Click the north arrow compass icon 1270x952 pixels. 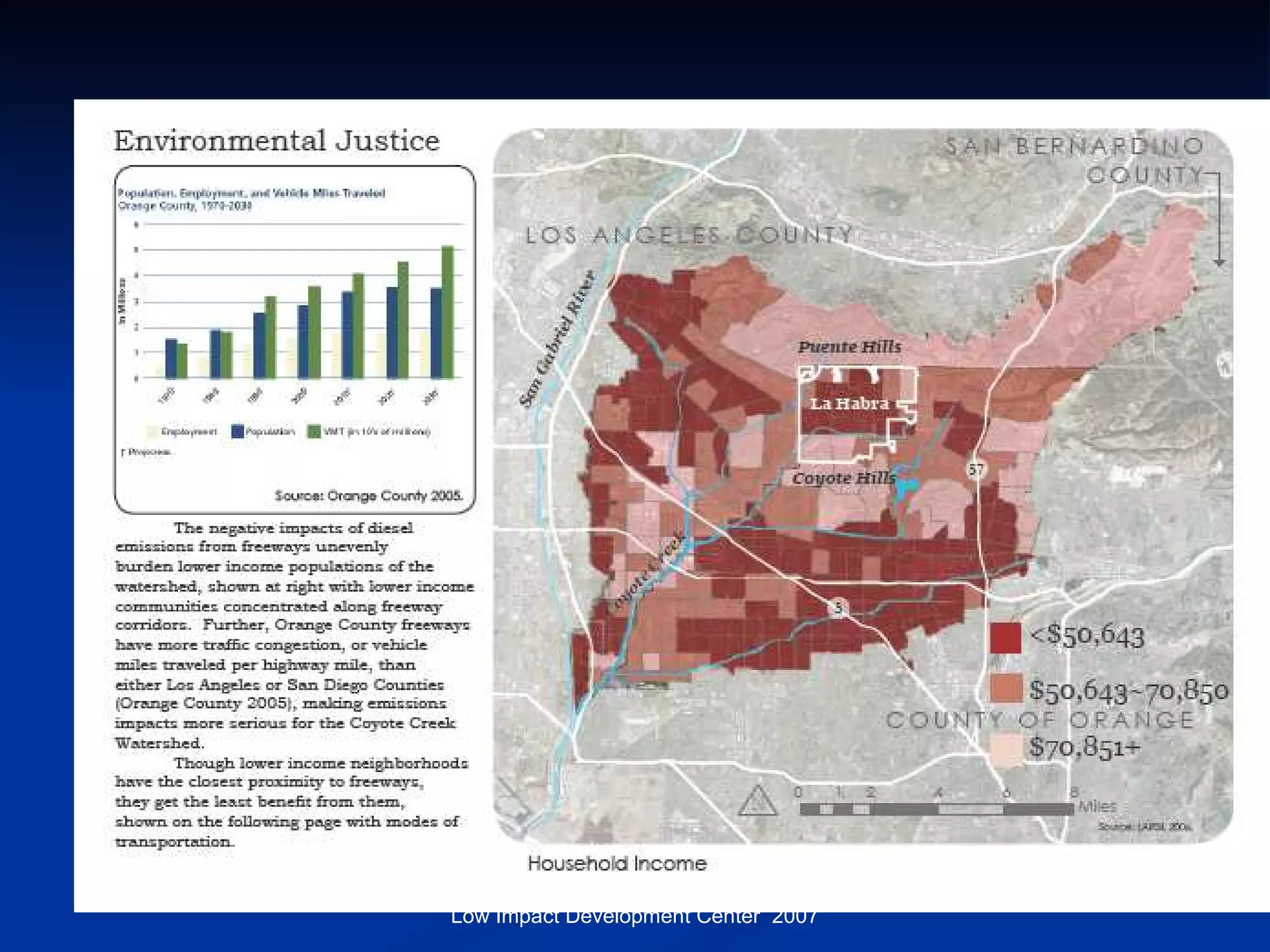[758, 801]
